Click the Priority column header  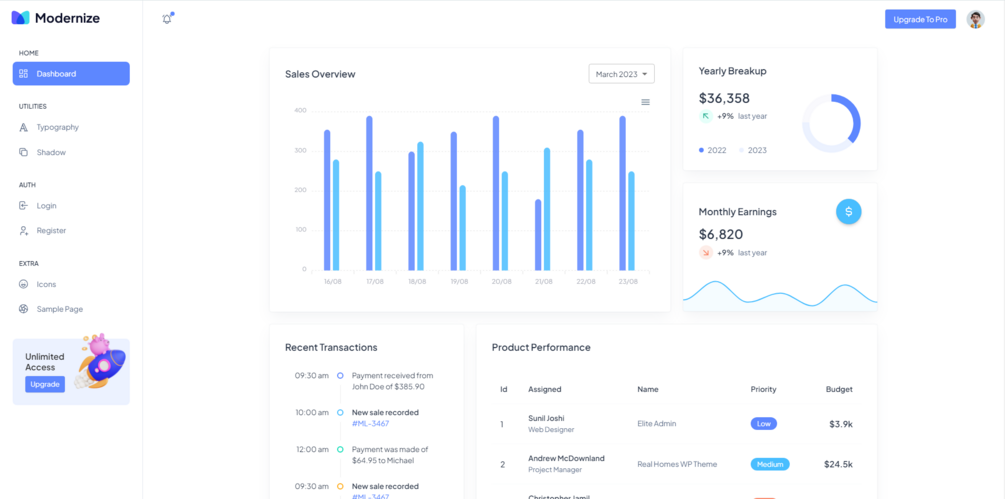pyautogui.click(x=763, y=389)
